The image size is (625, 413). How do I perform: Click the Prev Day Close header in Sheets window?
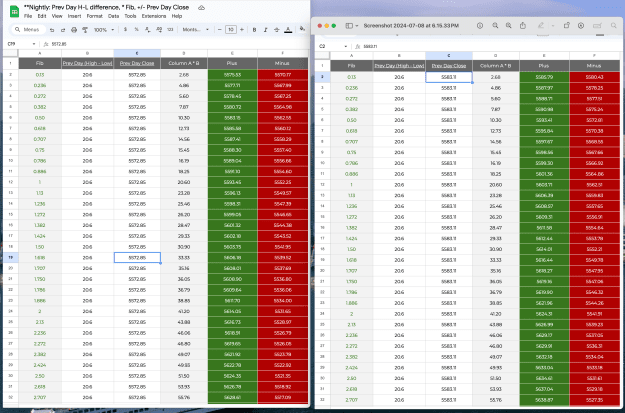pos(137,63)
